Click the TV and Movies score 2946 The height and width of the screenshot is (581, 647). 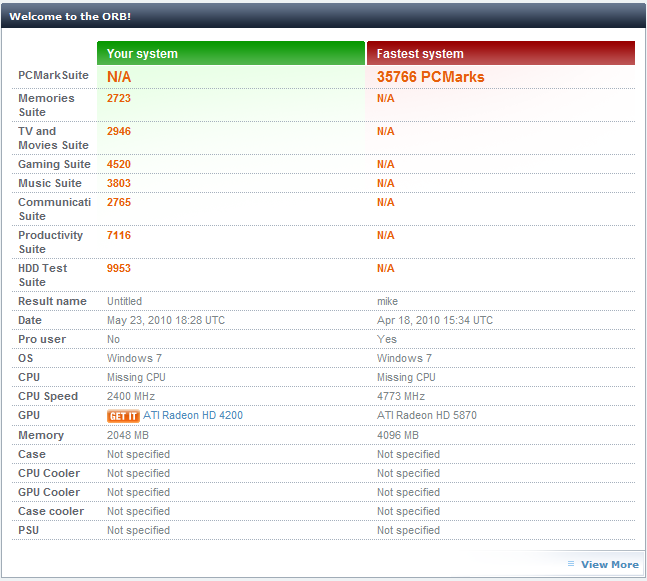click(x=119, y=132)
